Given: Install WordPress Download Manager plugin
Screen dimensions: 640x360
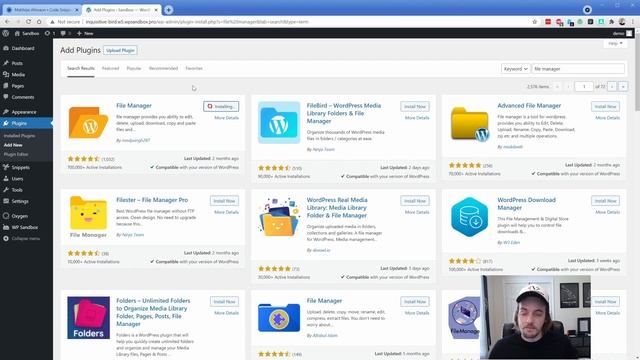Looking at the screenshot, I should (605, 201).
